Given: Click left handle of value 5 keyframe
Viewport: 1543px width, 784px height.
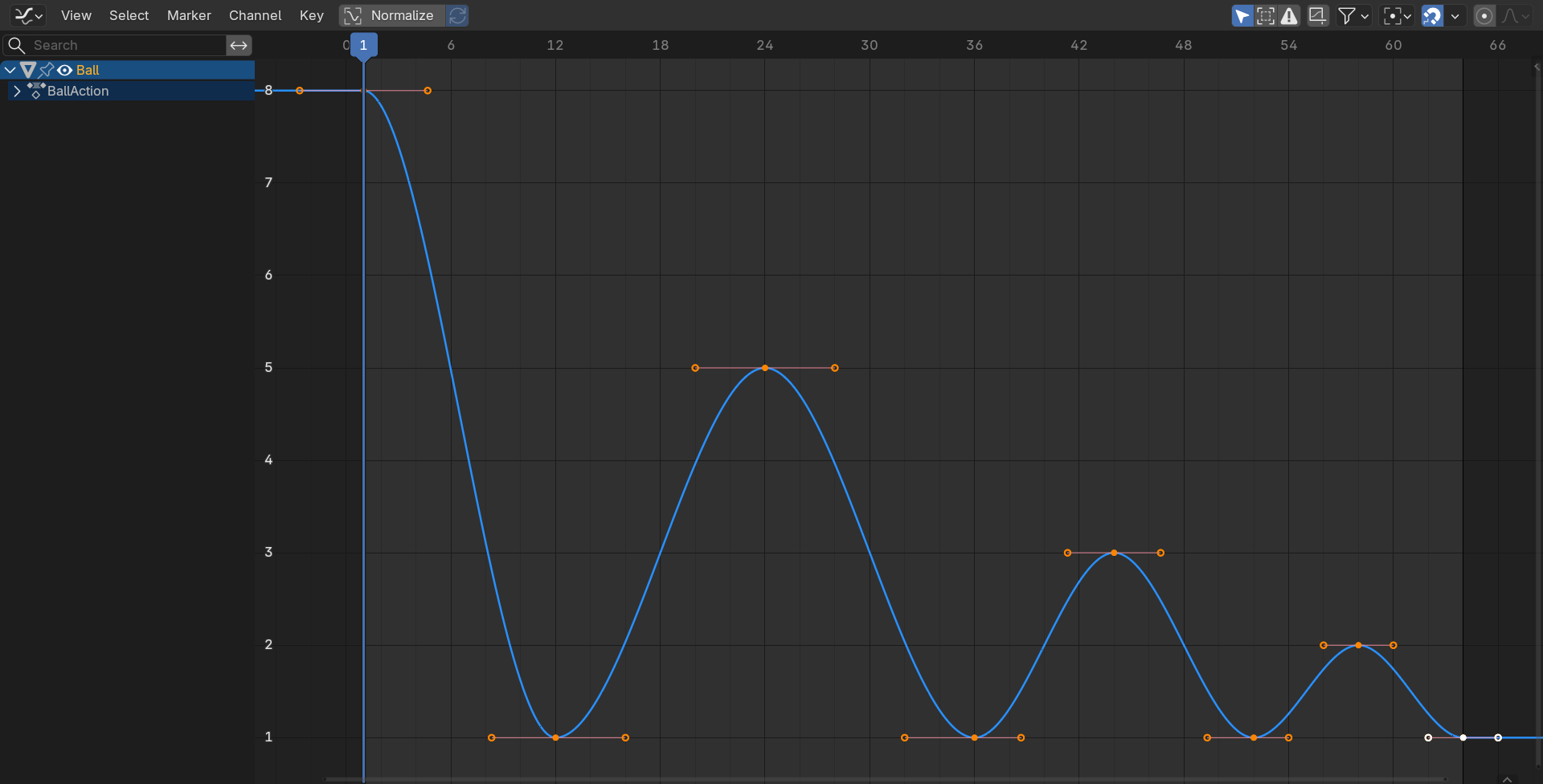Looking at the screenshot, I should point(695,368).
